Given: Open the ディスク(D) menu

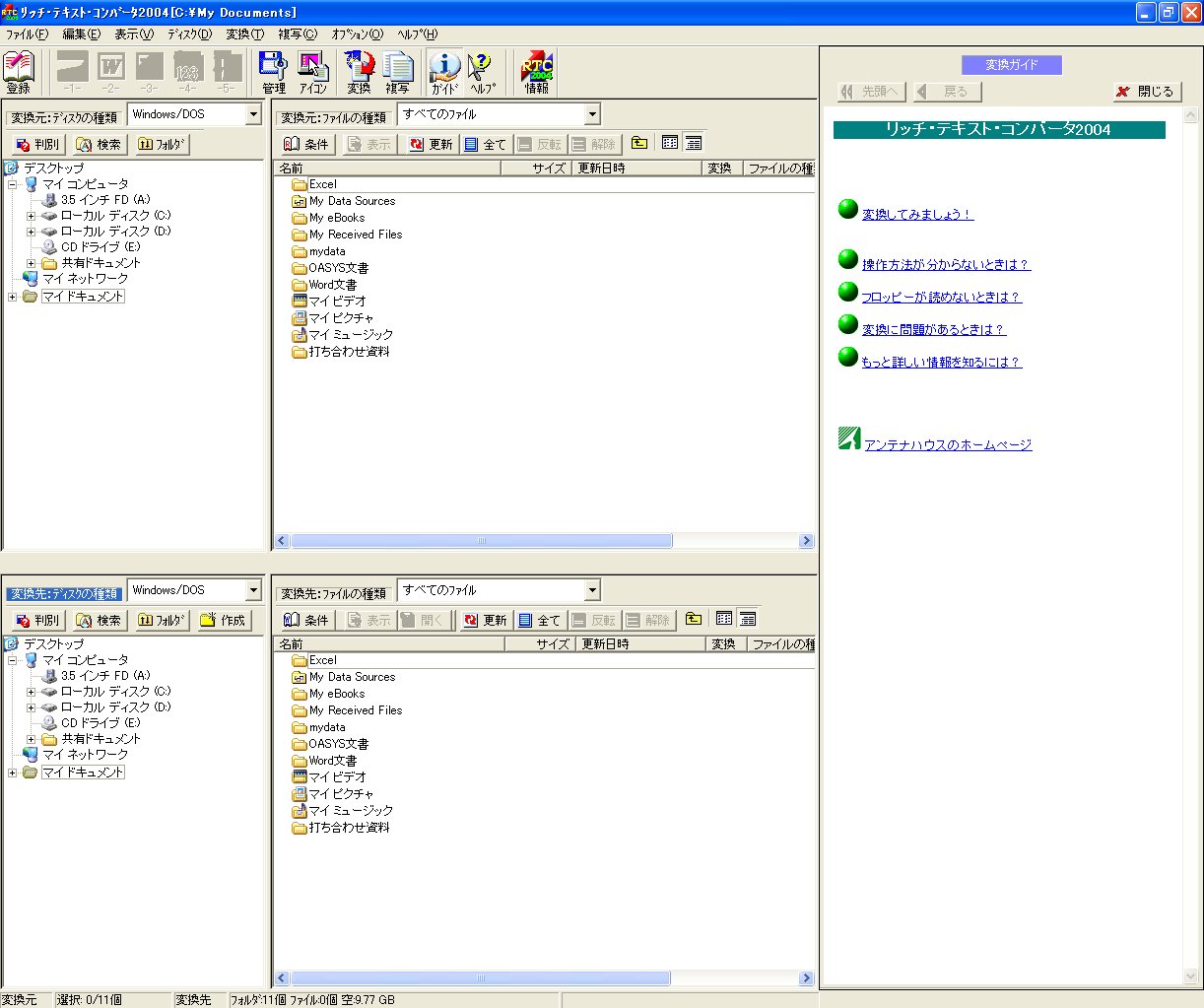Looking at the screenshot, I should click(189, 34).
